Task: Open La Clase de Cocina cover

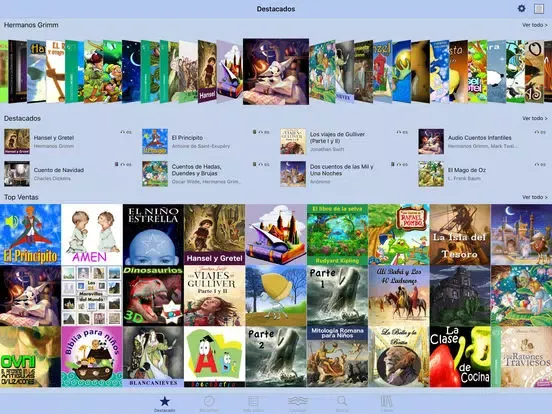Action: 460,357
